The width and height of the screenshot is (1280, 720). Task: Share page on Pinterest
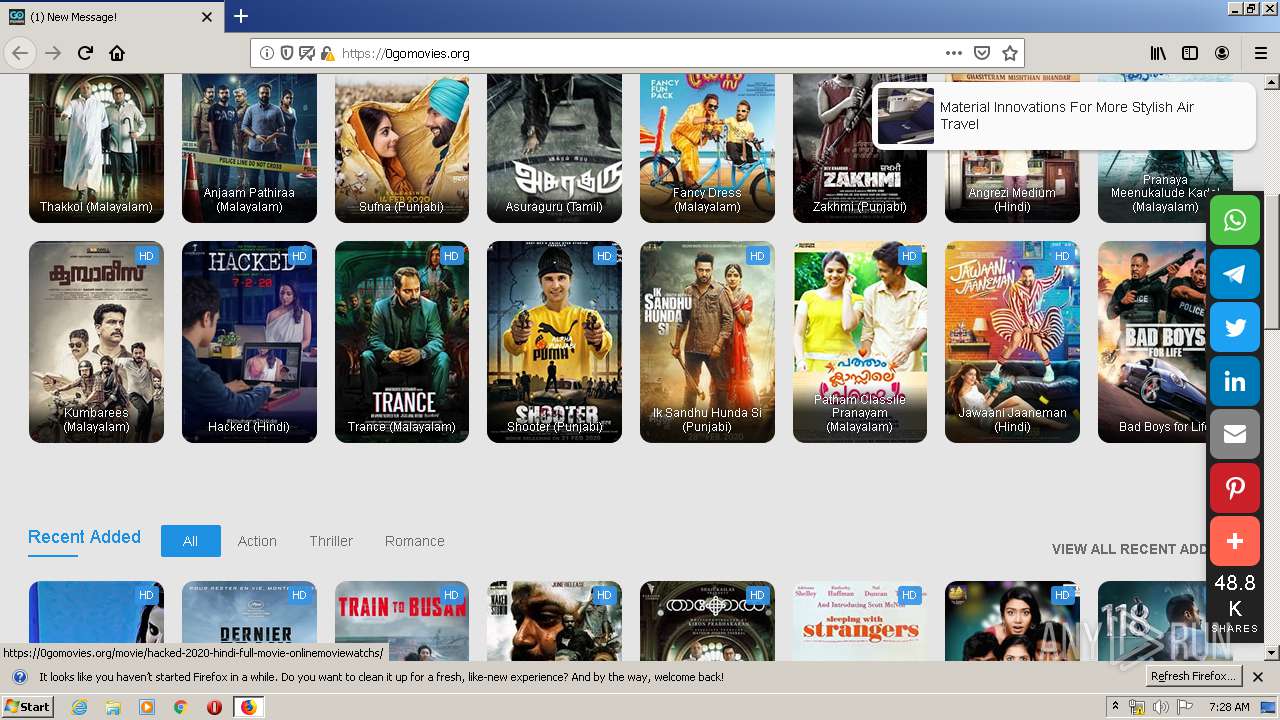click(1235, 488)
